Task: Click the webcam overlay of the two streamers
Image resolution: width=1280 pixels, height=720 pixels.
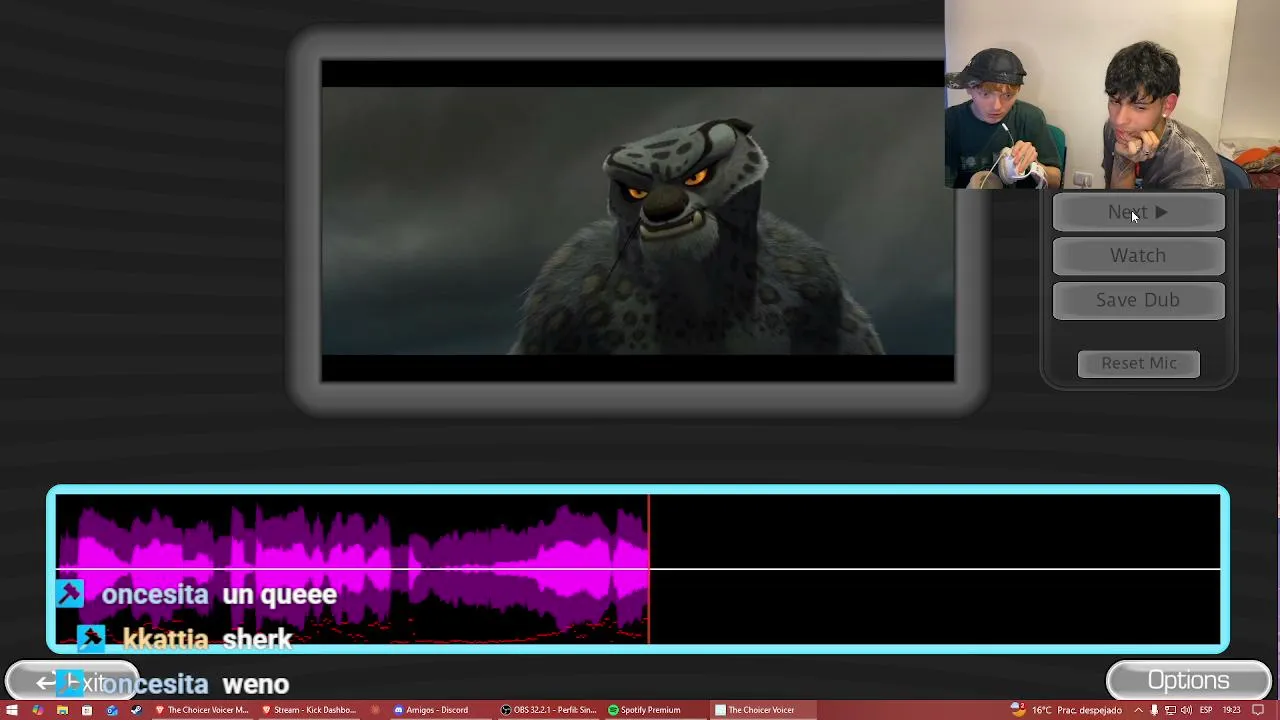Action: click(1111, 94)
